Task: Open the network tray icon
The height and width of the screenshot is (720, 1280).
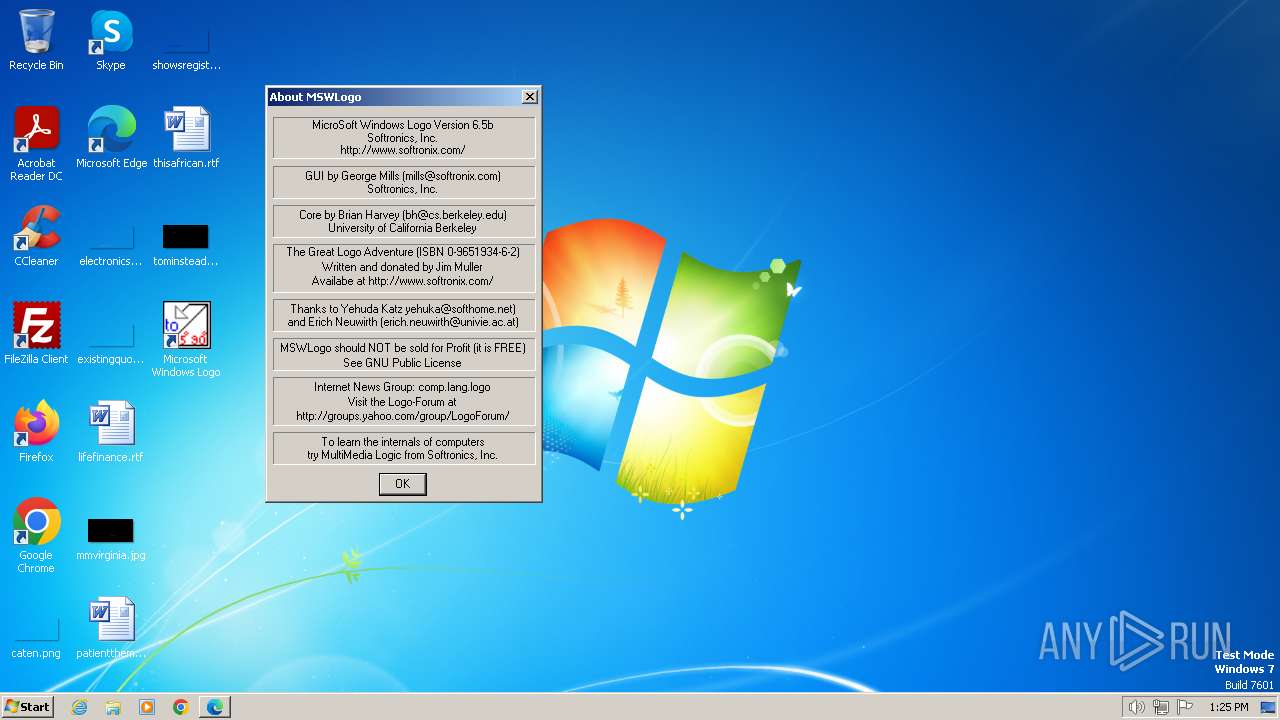Action: (x=1161, y=707)
